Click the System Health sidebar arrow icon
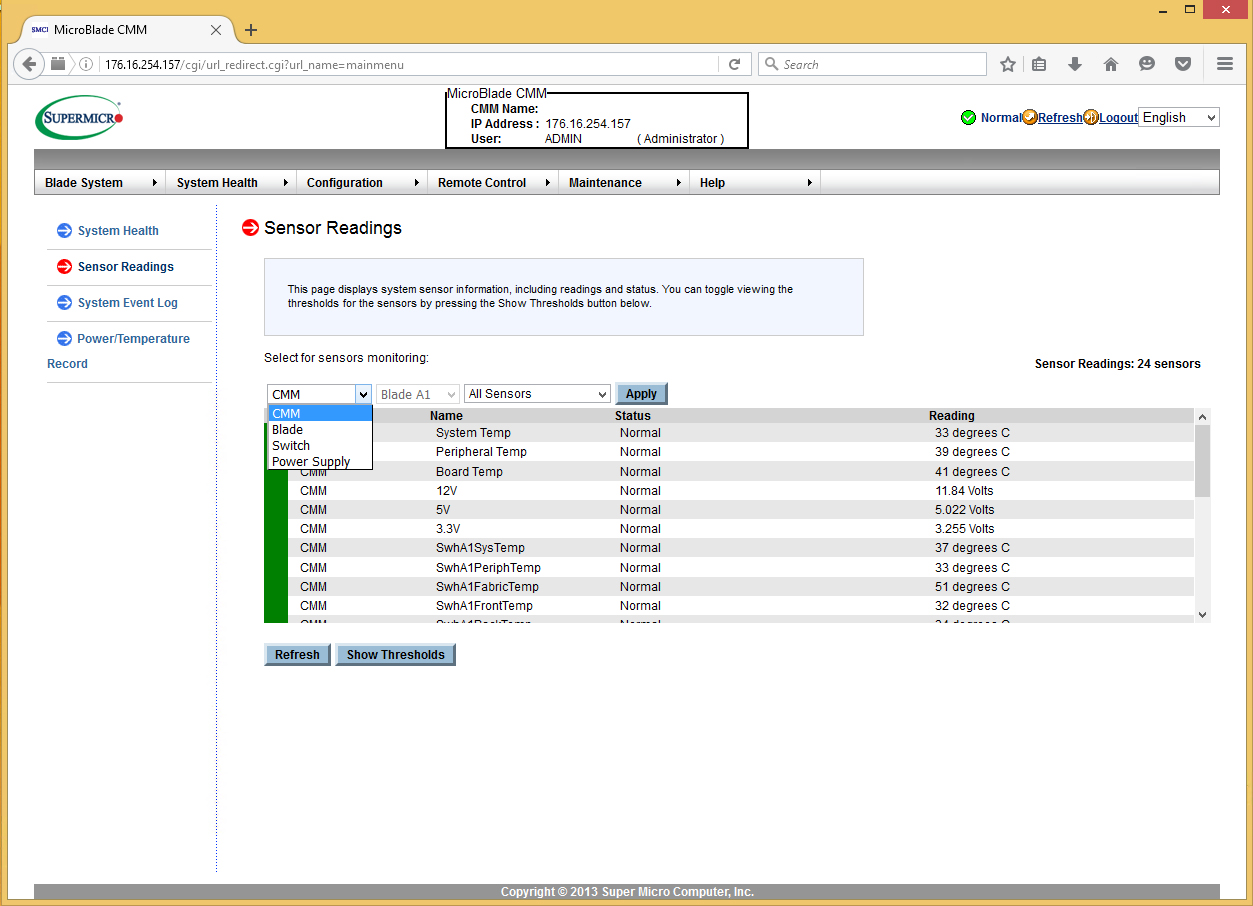Viewport: 1253px width, 906px height. [x=64, y=231]
